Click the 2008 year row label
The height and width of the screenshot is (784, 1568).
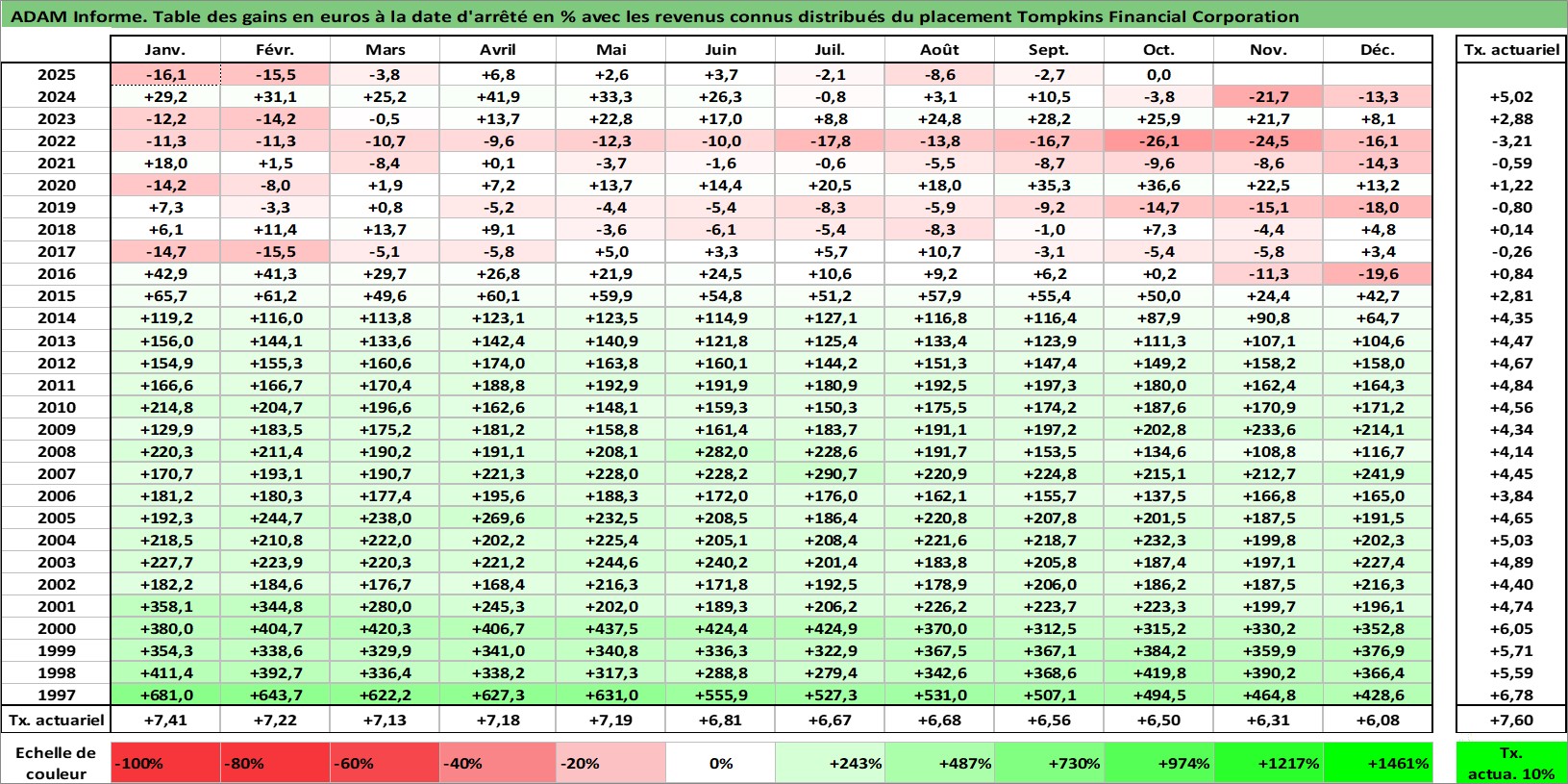56,451
